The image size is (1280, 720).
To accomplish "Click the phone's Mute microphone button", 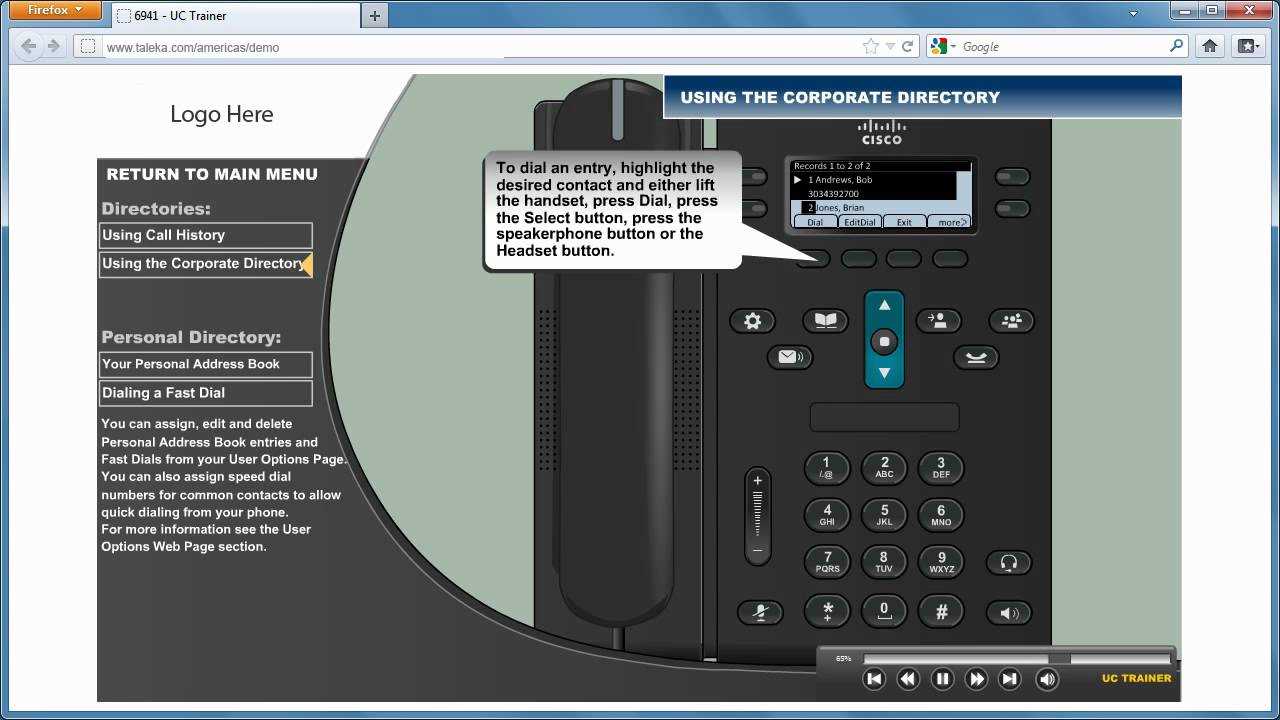I will 760,613.
